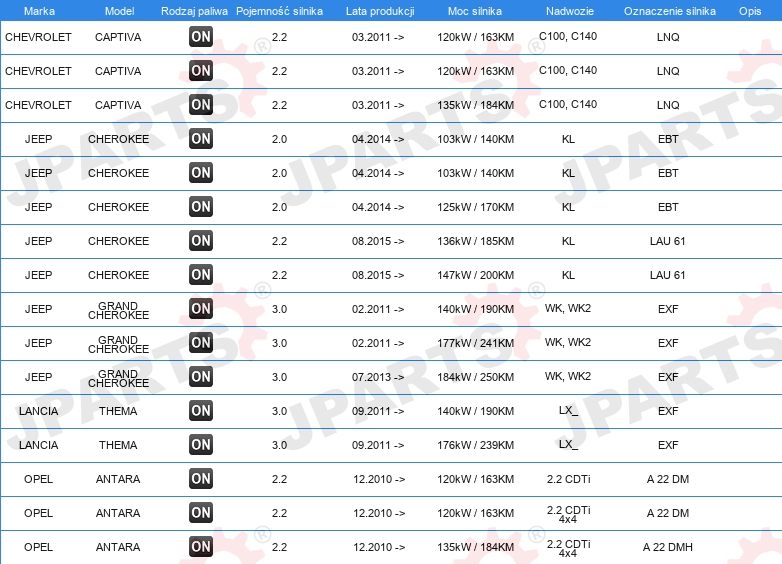Click engine code LAU 61 in 136kW Cherokee row
The width and height of the screenshot is (782, 564).
[668, 241]
